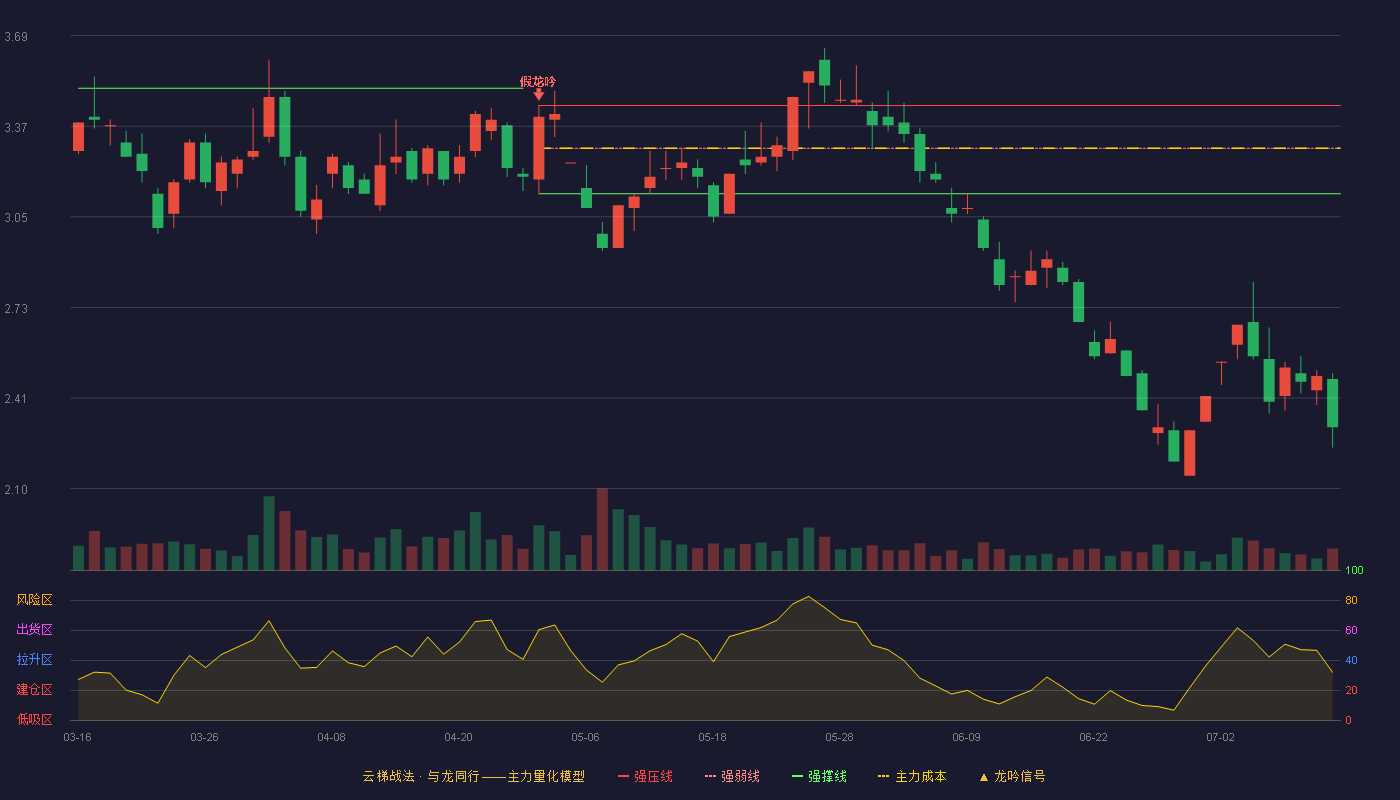Viewport: 1400px width, 800px height.
Task: Click the 07-02 date axis label
Action: tap(1220, 737)
